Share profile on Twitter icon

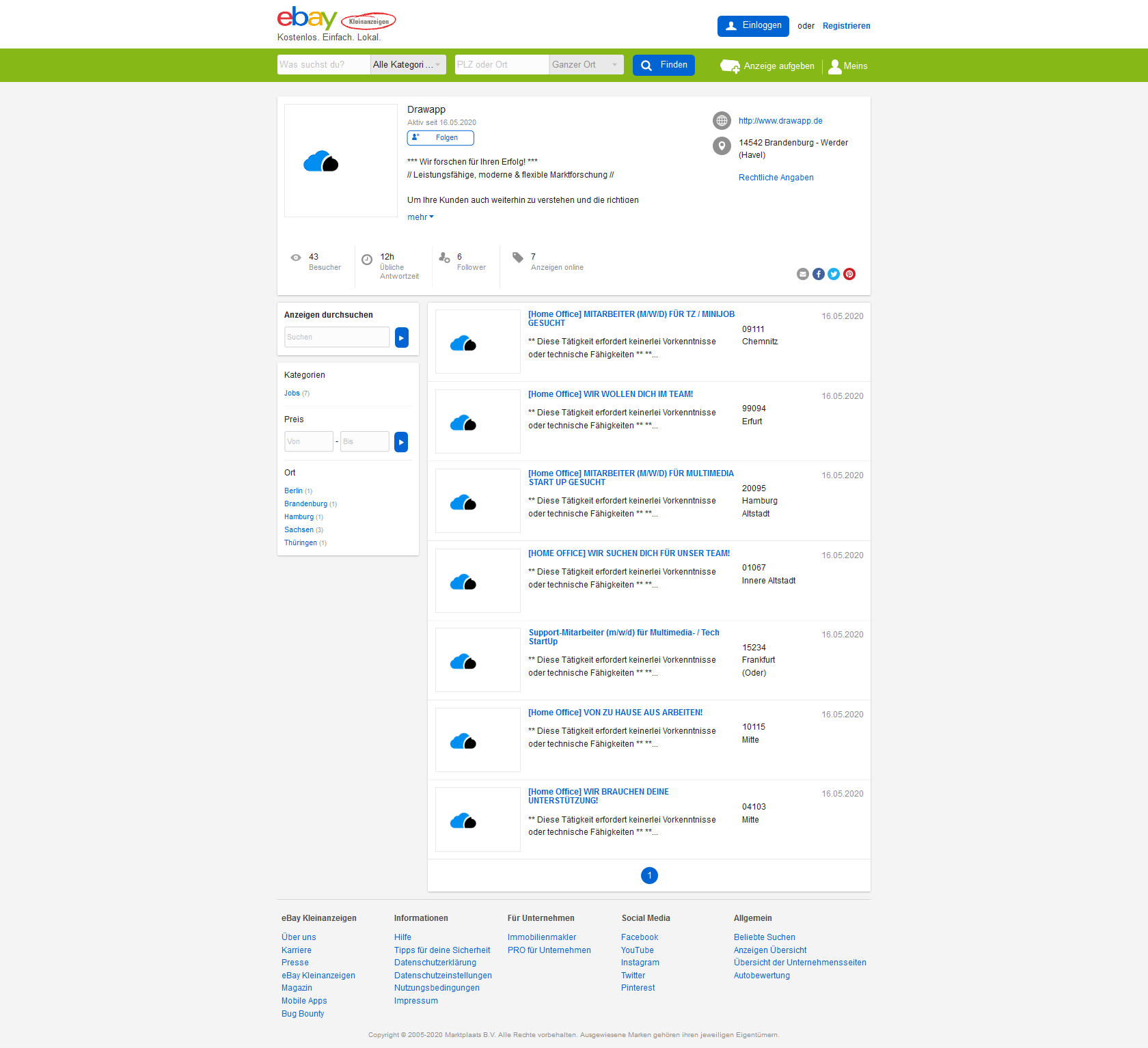click(834, 274)
